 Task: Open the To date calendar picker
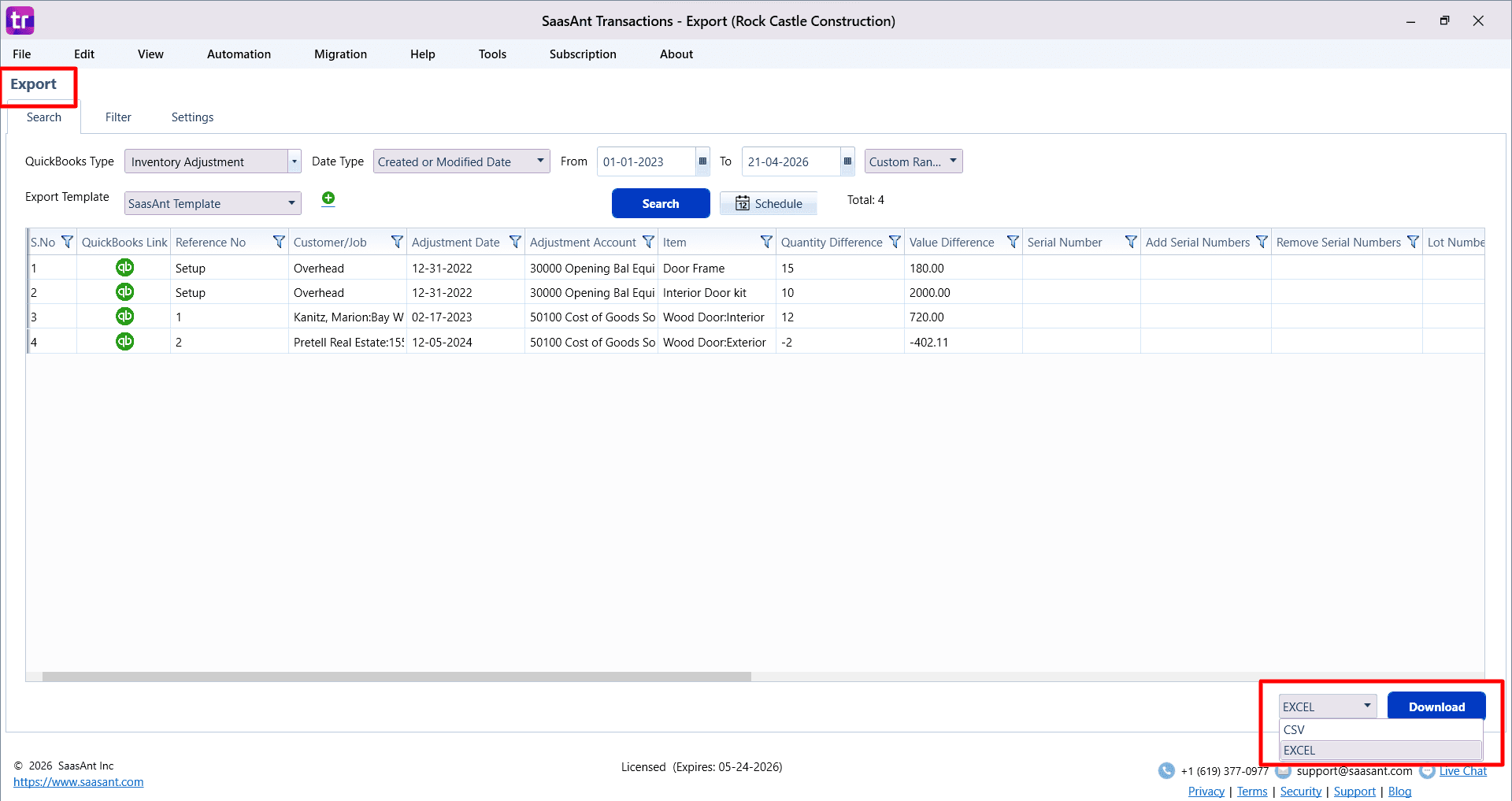847,161
